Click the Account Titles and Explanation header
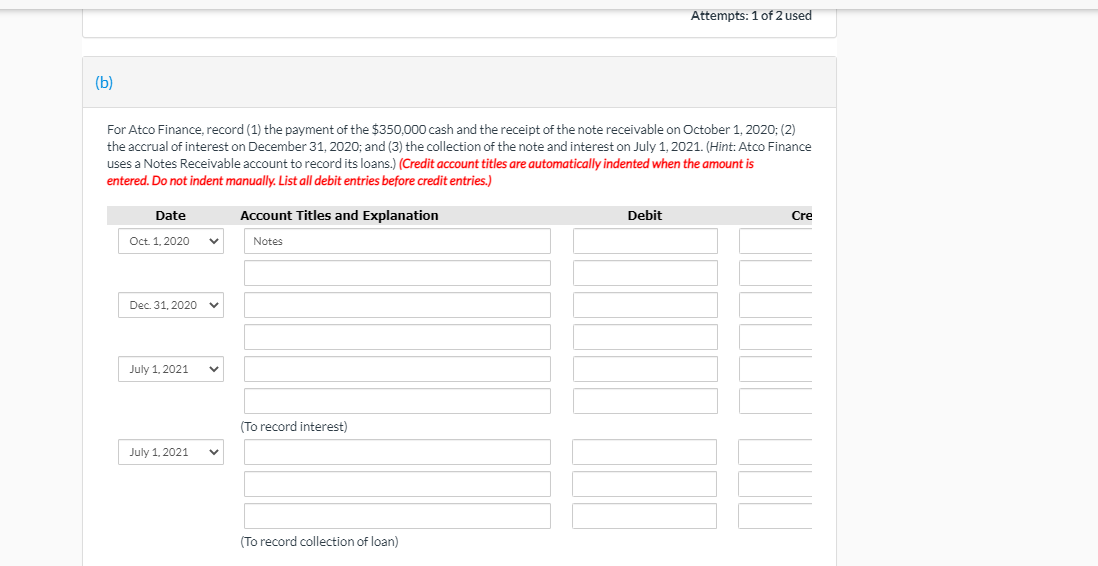 pos(339,216)
